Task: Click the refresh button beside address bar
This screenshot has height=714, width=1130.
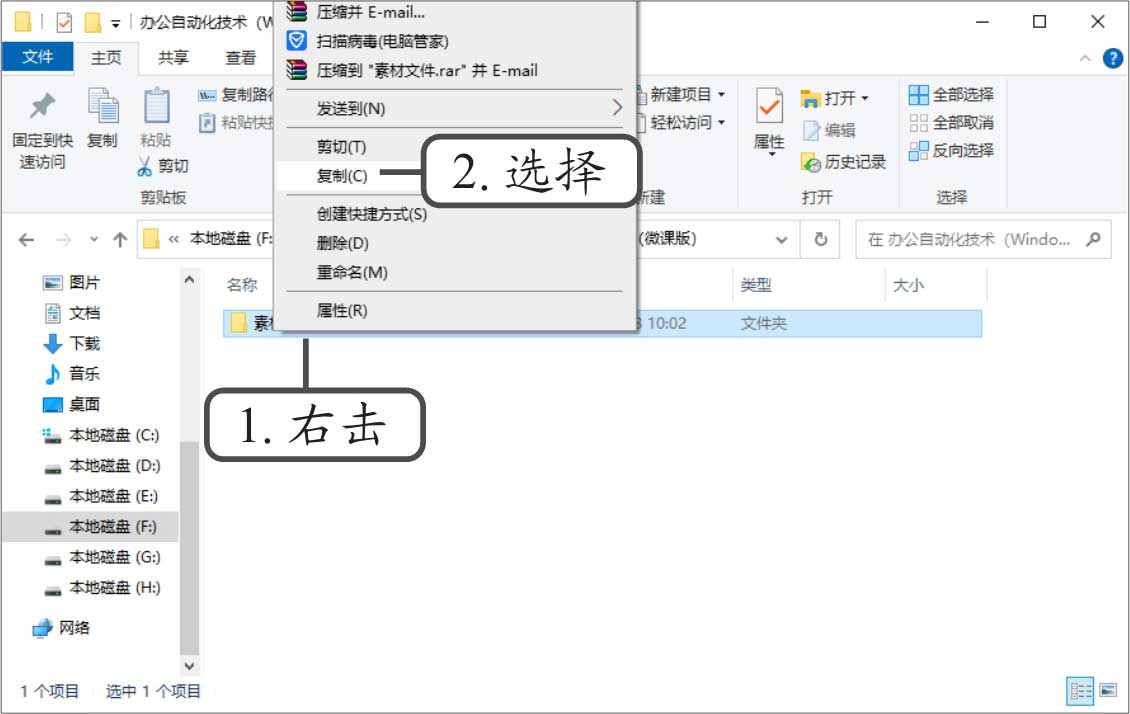Action: tap(821, 239)
